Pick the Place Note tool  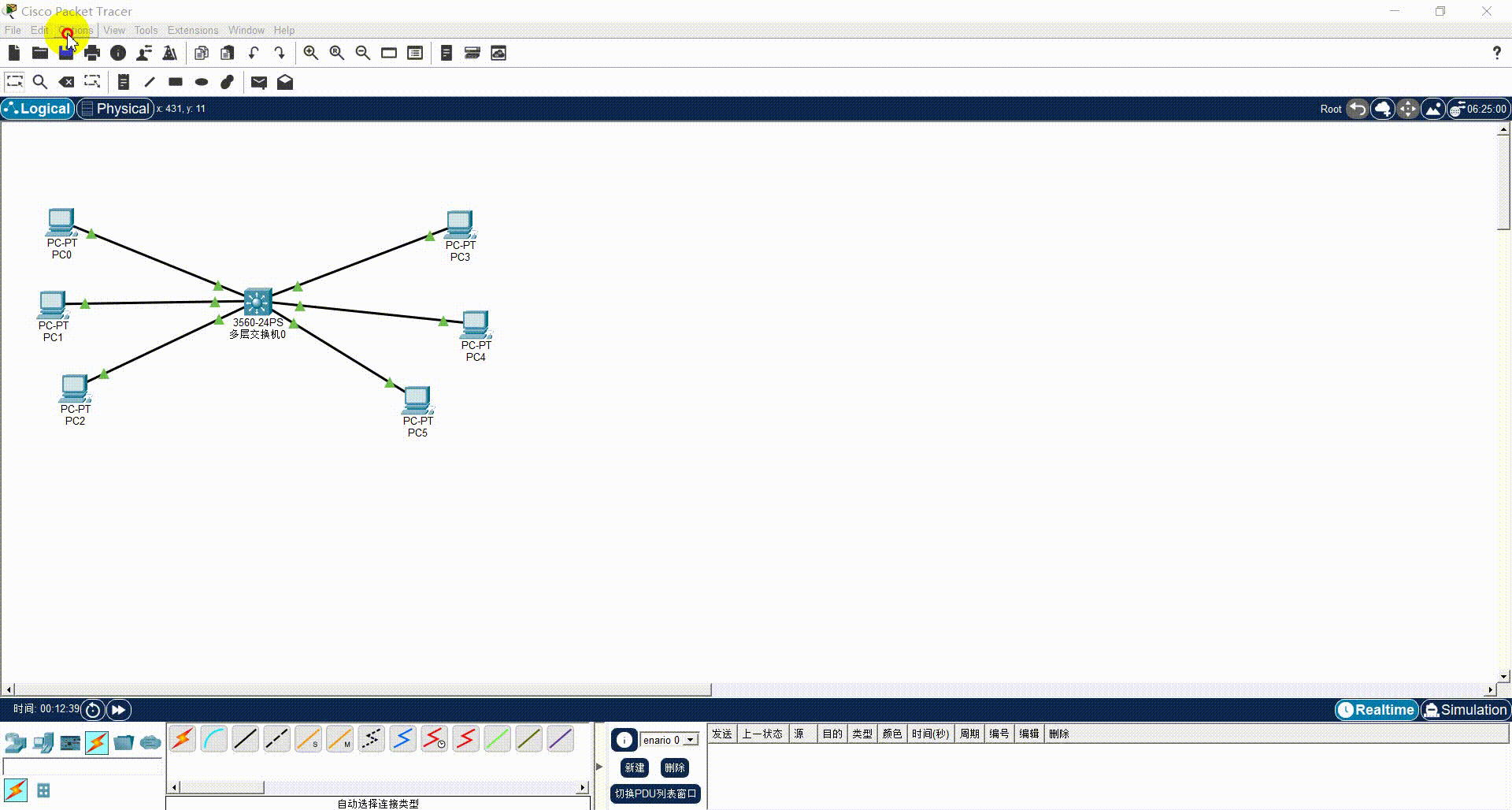tap(124, 81)
